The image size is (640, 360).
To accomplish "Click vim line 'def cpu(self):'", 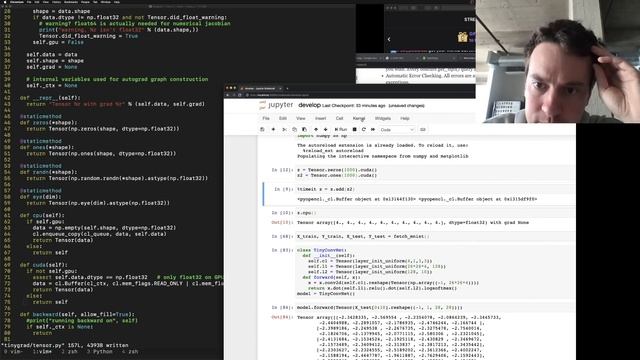I will pyautogui.click(x=42, y=215).
